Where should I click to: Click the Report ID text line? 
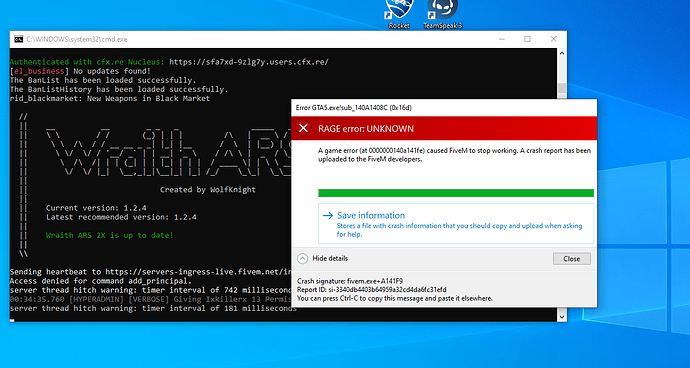point(372,290)
